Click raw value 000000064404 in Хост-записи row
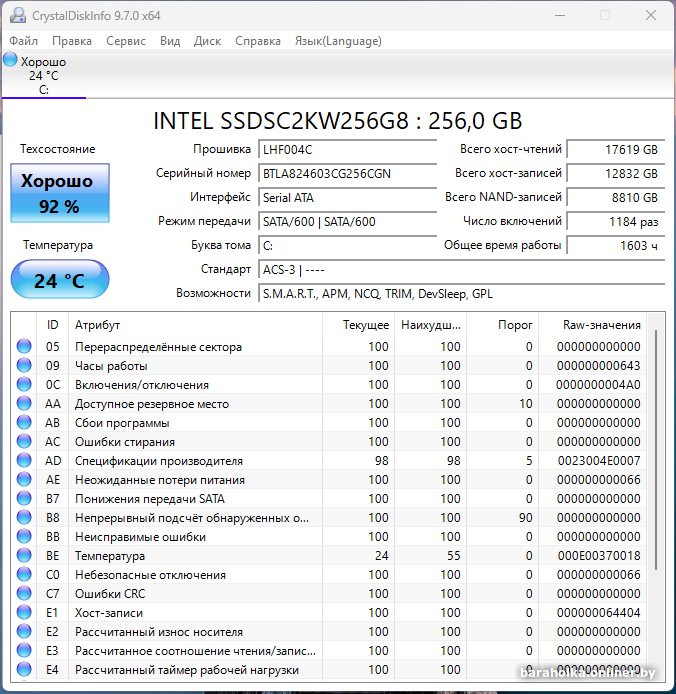The image size is (676, 694). click(x=599, y=613)
